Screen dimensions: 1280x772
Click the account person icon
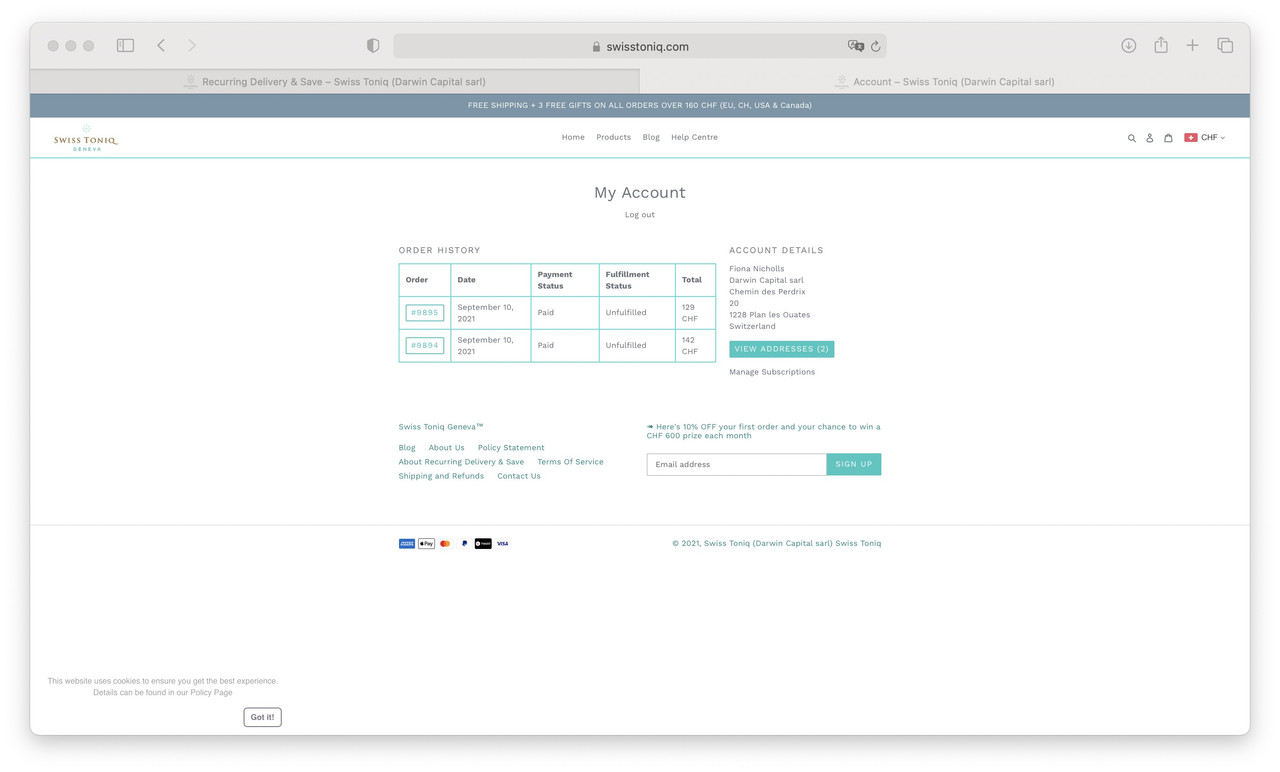[x=1150, y=138]
